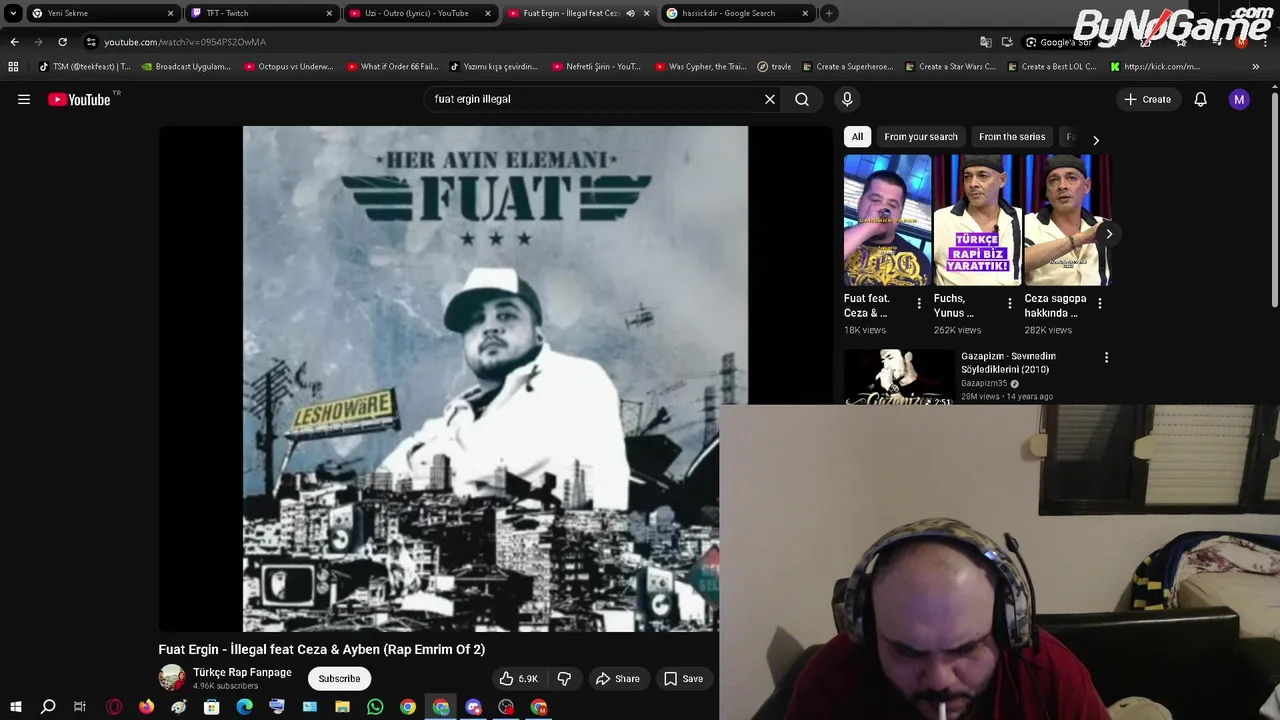Open options for the Fuat feat. Ceza short
The height and width of the screenshot is (720, 1280).
pyautogui.click(x=919, y=303)
